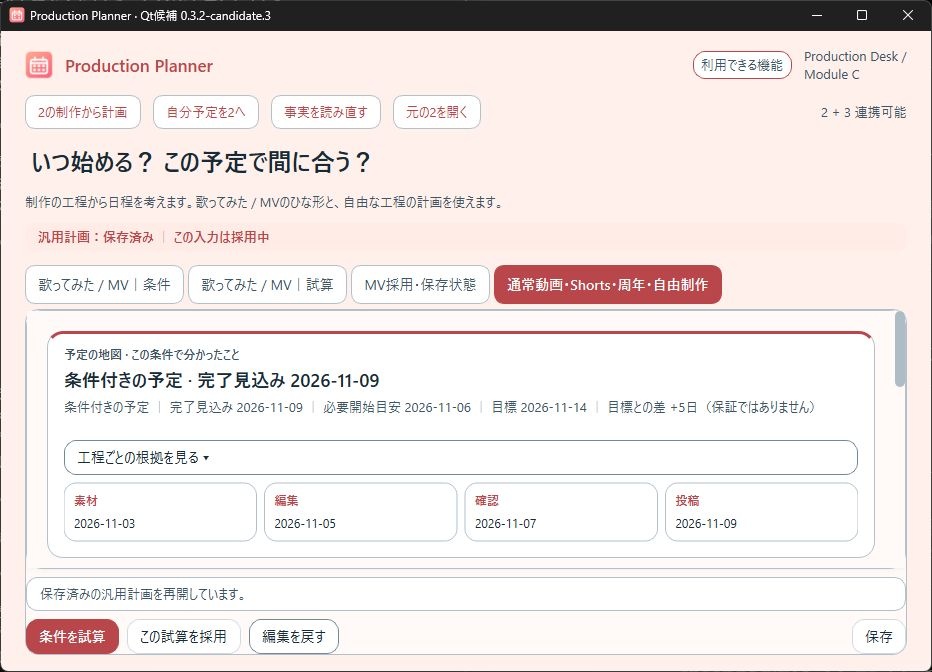
Task: Maximize the Production Planner window
Action: point(862,15)
